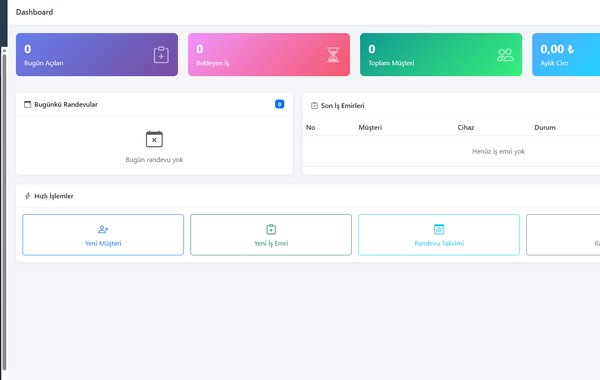Click the people icon on Toplam Müşteri card

pyautogui.click(x=505, y=55)
